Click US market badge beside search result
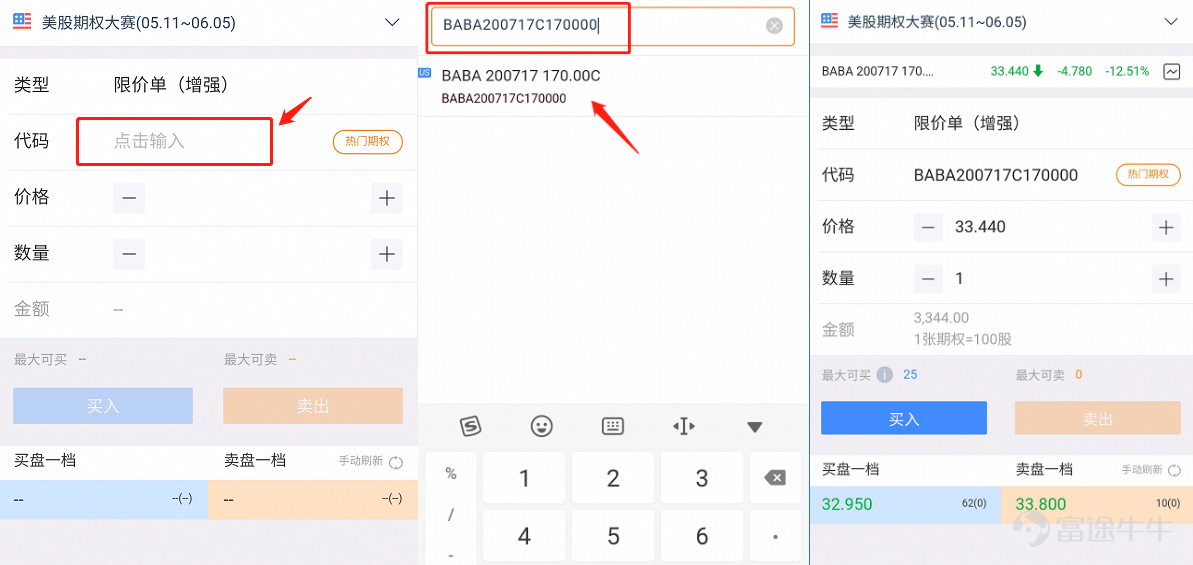Viewport: 1193px width, 565px height. pyautogui.click(x=425, y=72)
